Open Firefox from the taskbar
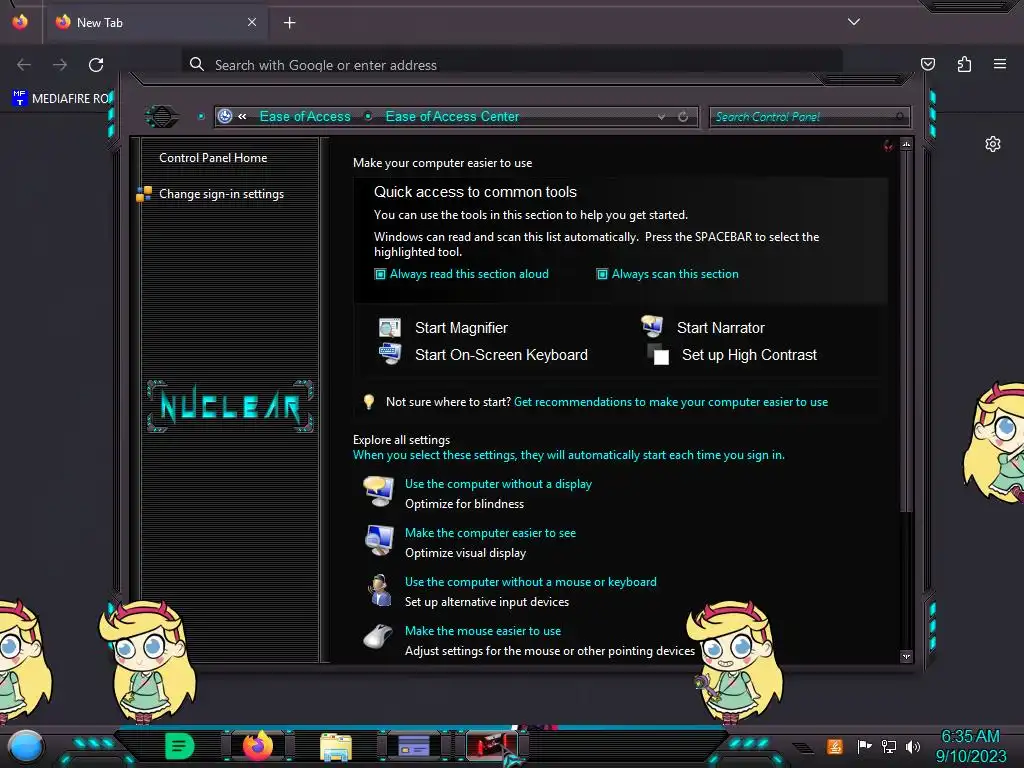 257,745
